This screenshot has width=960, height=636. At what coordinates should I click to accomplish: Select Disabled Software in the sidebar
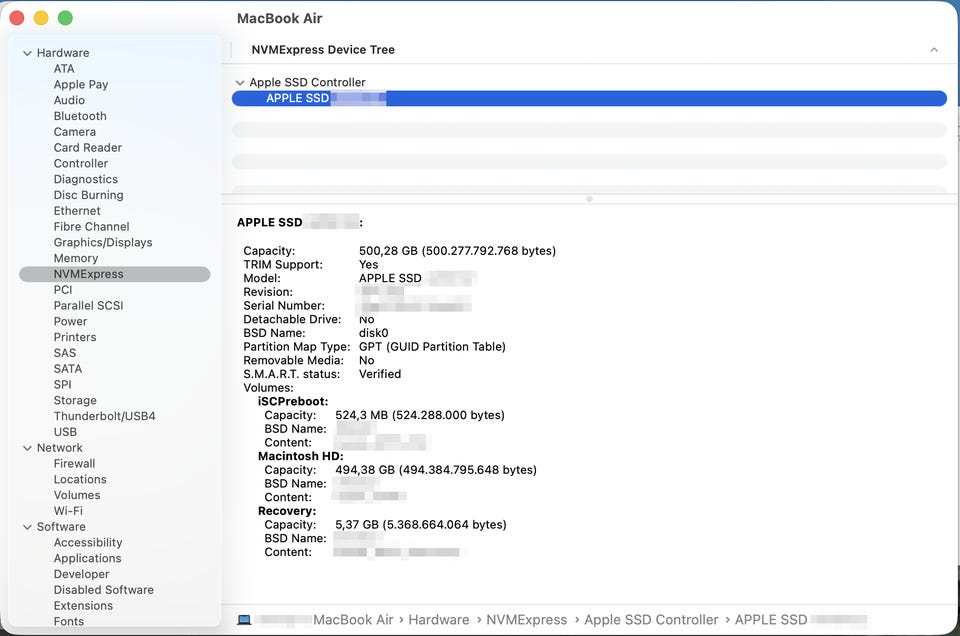(x=103, y=590)
